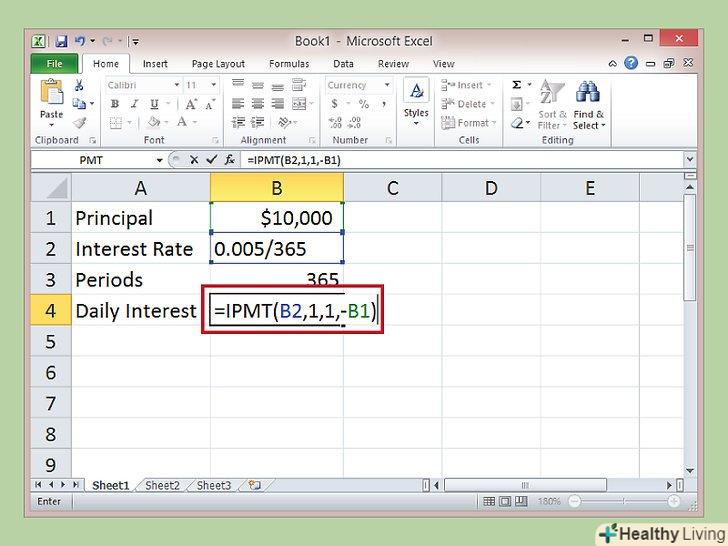Click the Accounting dollar format icon
Viewport: 728px width, 546px height.
tap(334, 104)
